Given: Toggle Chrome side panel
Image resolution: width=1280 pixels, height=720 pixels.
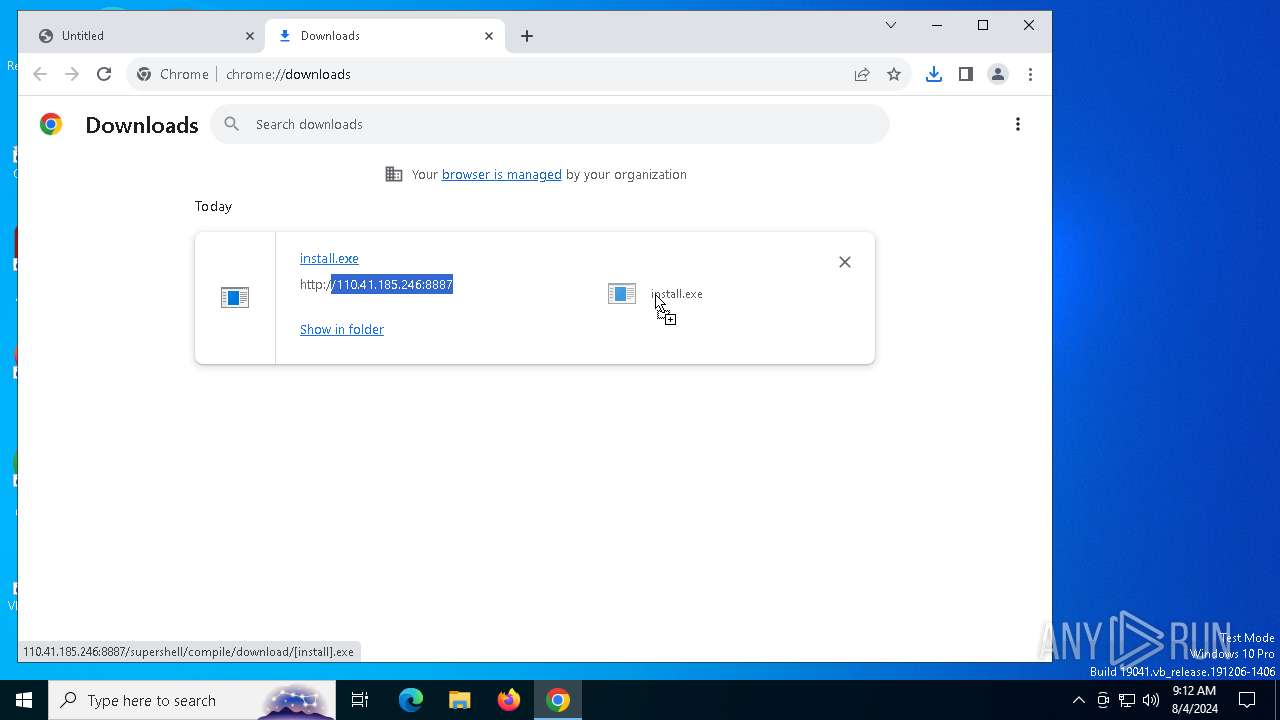Looking at the screenshot, I should coord(966,74).
